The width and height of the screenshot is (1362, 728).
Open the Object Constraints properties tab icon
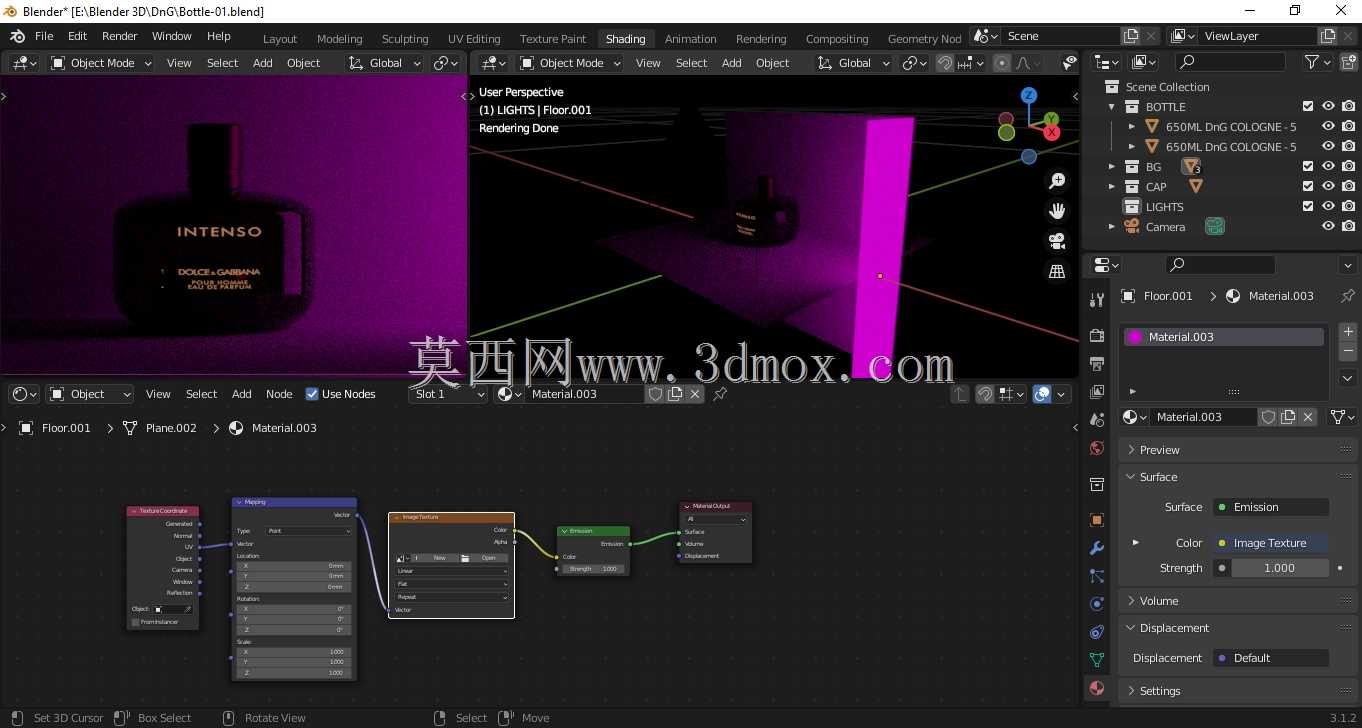[x=1097, y=632]
